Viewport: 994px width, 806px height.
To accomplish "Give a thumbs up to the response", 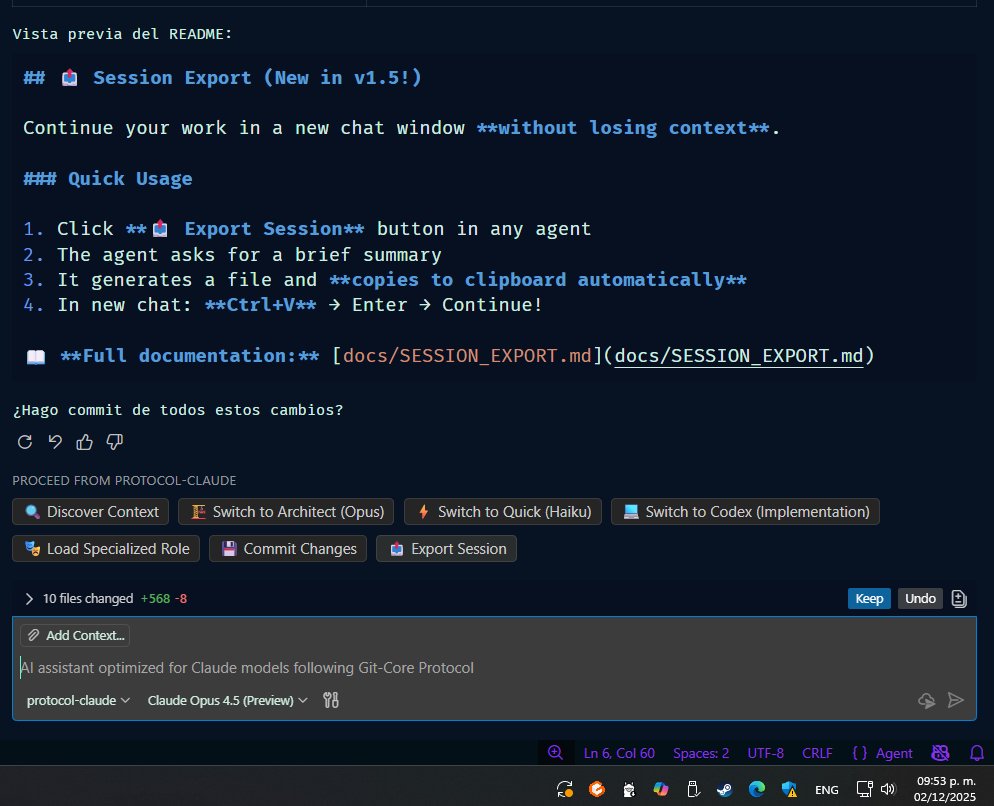I will point(84,442).
